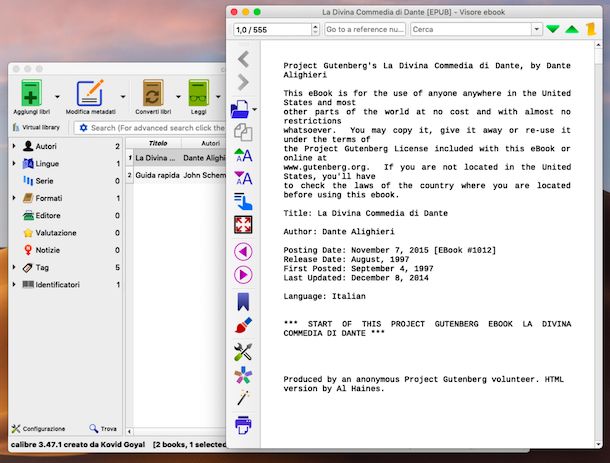Open Leggi dropdown arrow
The image size is (610, 463).
click(218, 96)
